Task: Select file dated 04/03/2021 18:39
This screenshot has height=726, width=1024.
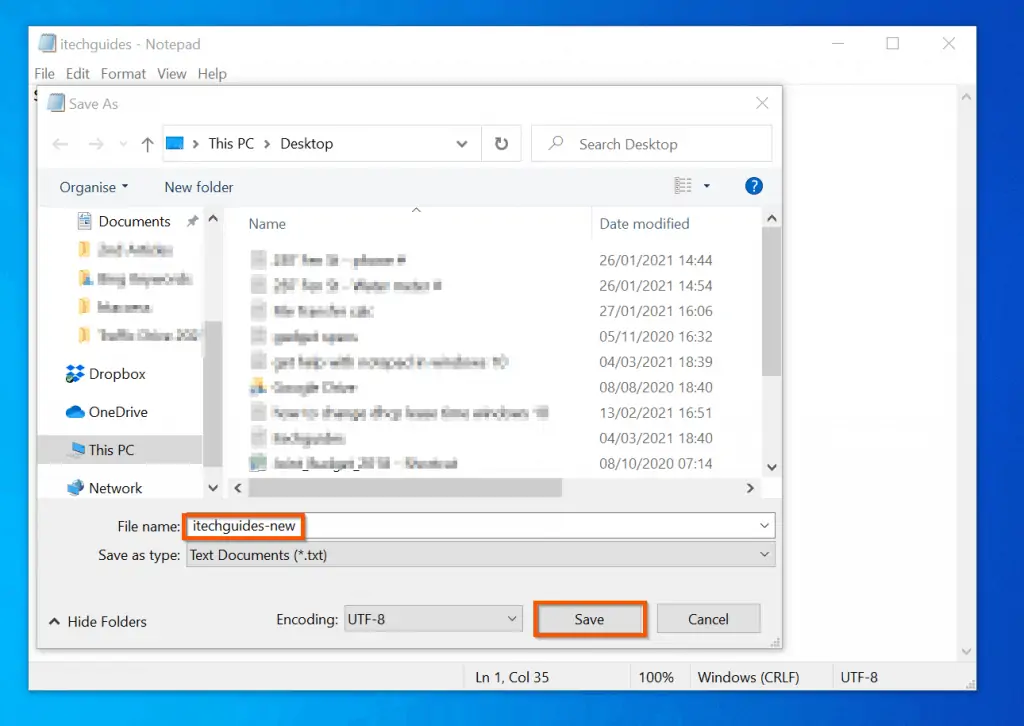Action: coord(483,362)
